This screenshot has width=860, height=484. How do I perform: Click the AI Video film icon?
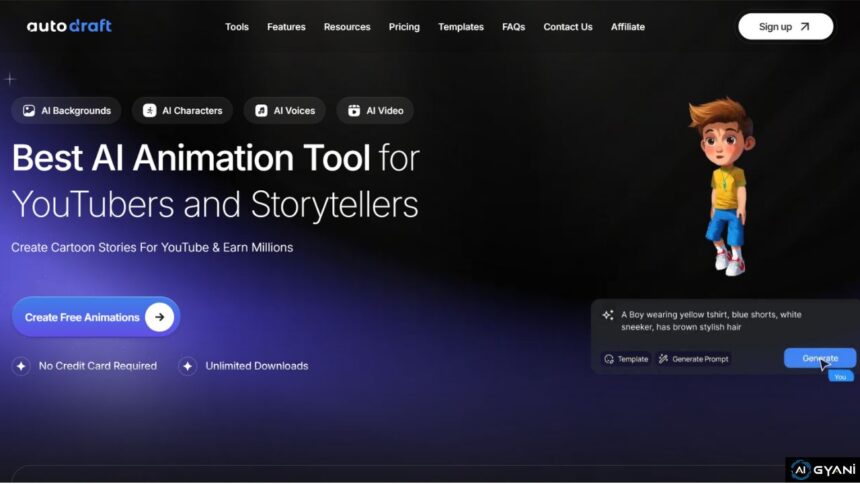354,111
